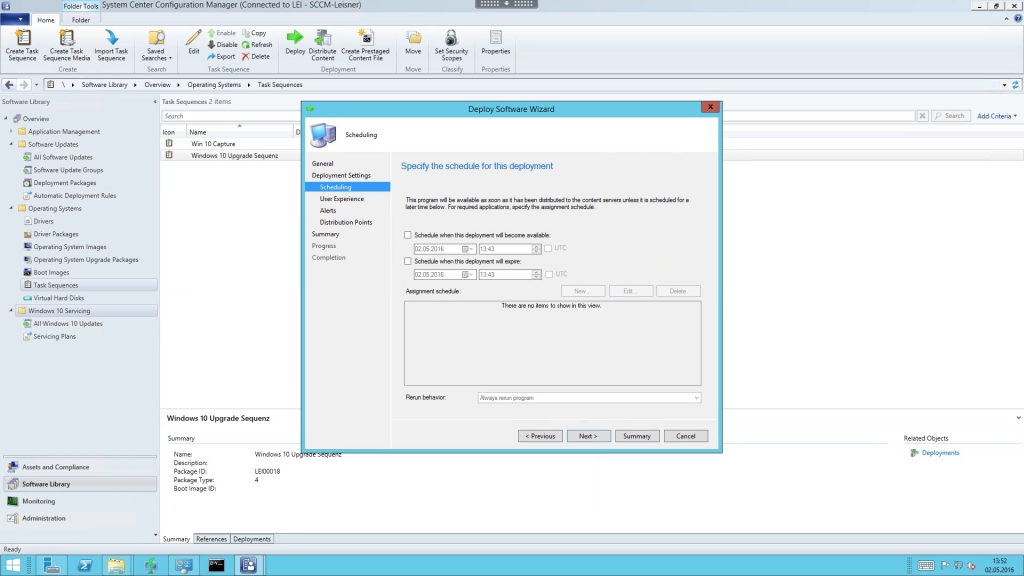Open PowerShell from the taskbar
The width and height of the screenshot is (1024, 576).
click(x=85, y=566)
